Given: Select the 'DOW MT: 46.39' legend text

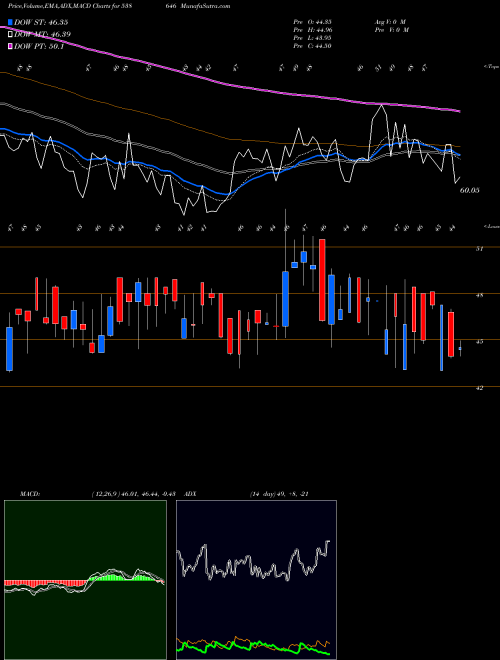Looking at the screenshot, I should click(42, 34).
